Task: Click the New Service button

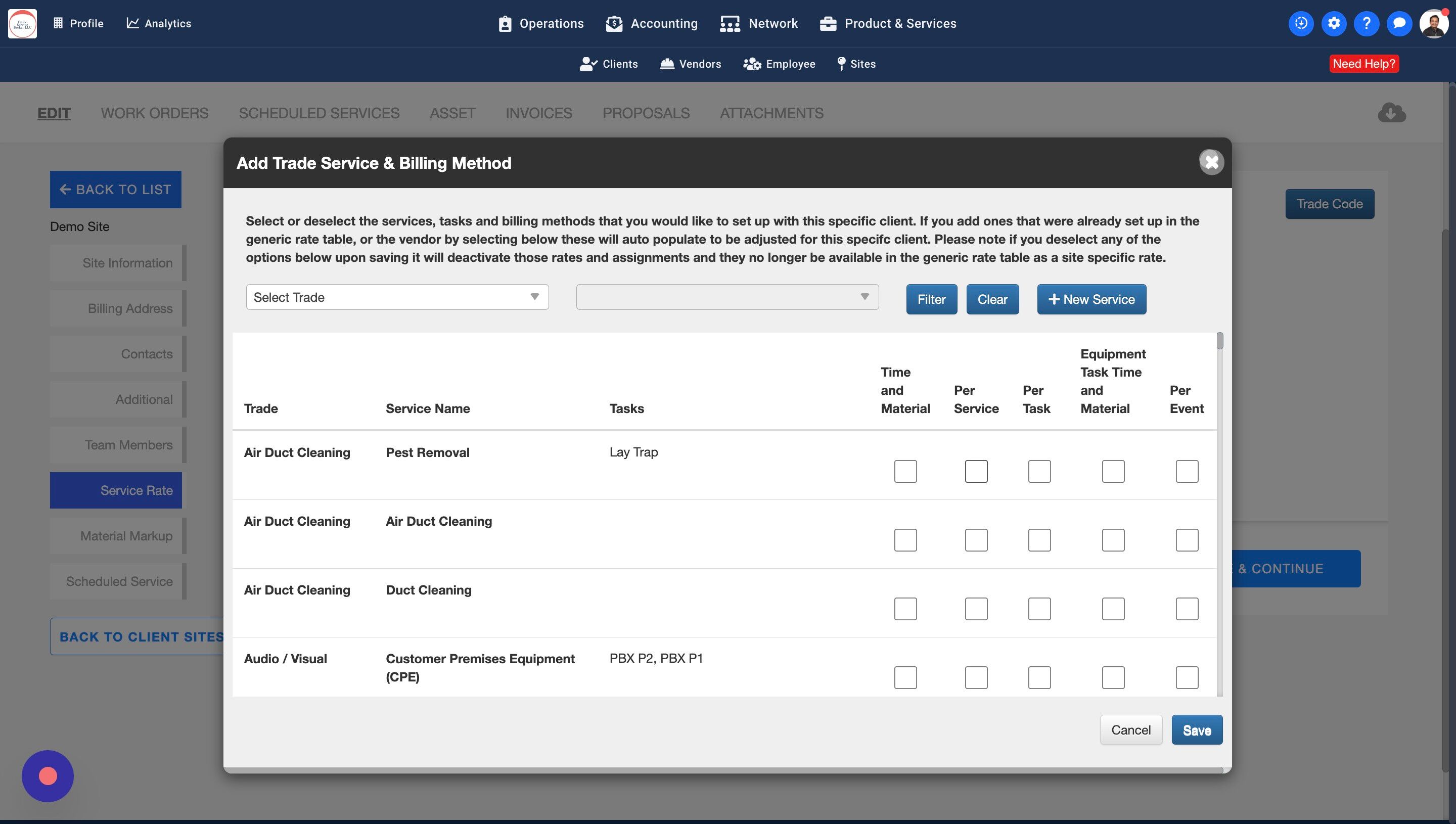Action: pyautogui.click(x=1091, y=299)
